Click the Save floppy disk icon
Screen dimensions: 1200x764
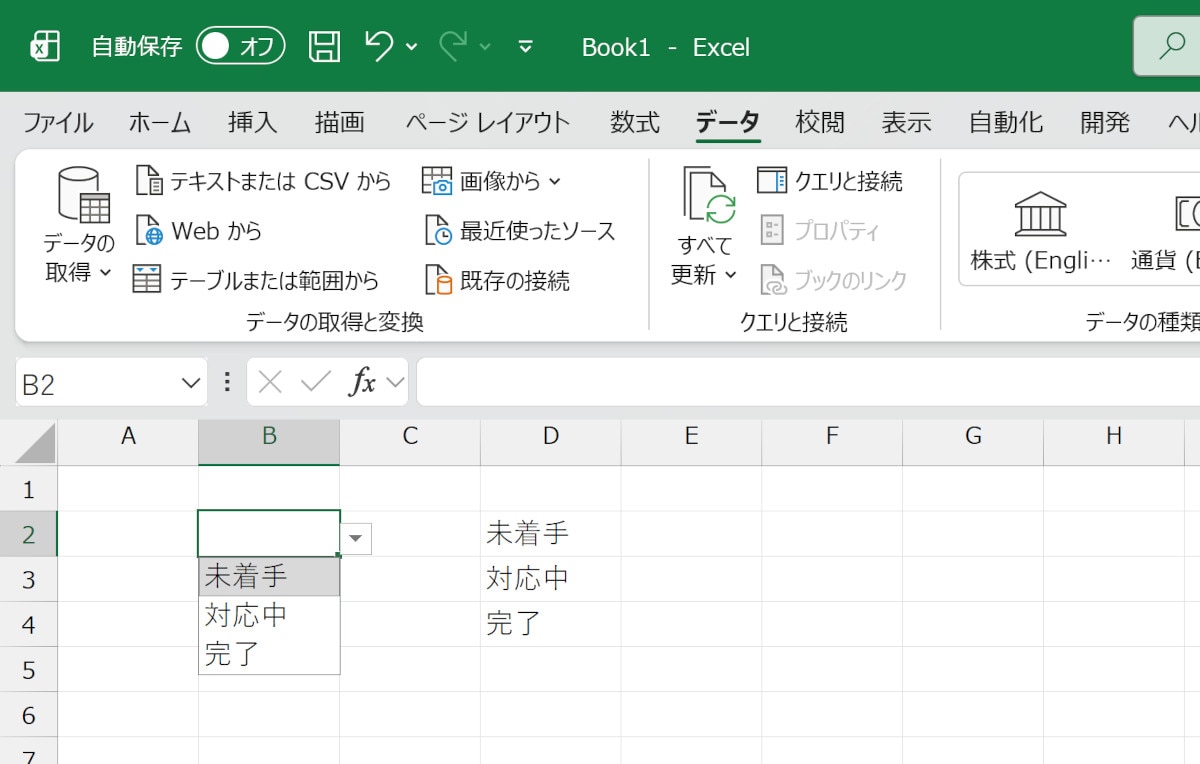tap(323, 47)
